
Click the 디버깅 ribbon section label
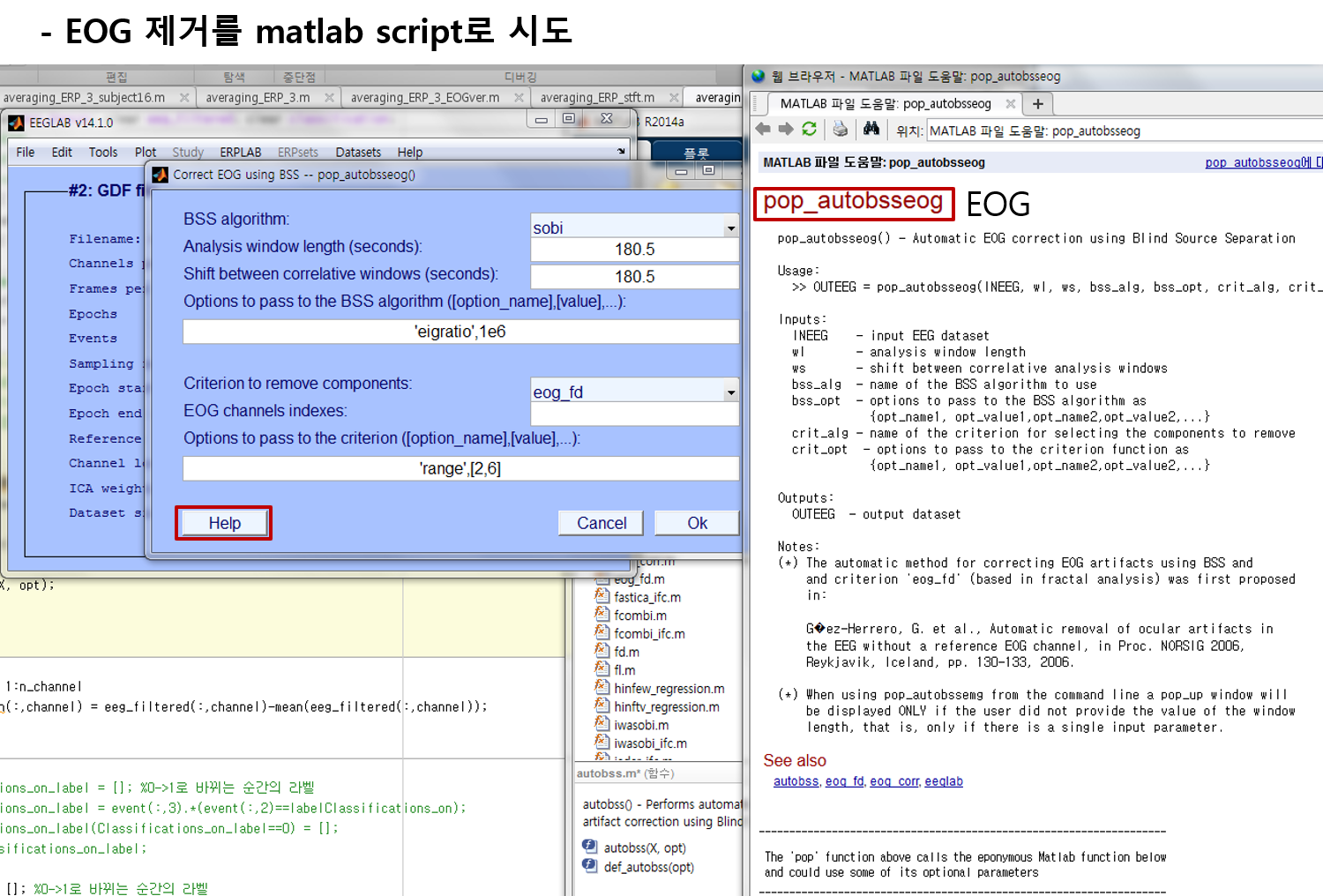click(520, 78)
